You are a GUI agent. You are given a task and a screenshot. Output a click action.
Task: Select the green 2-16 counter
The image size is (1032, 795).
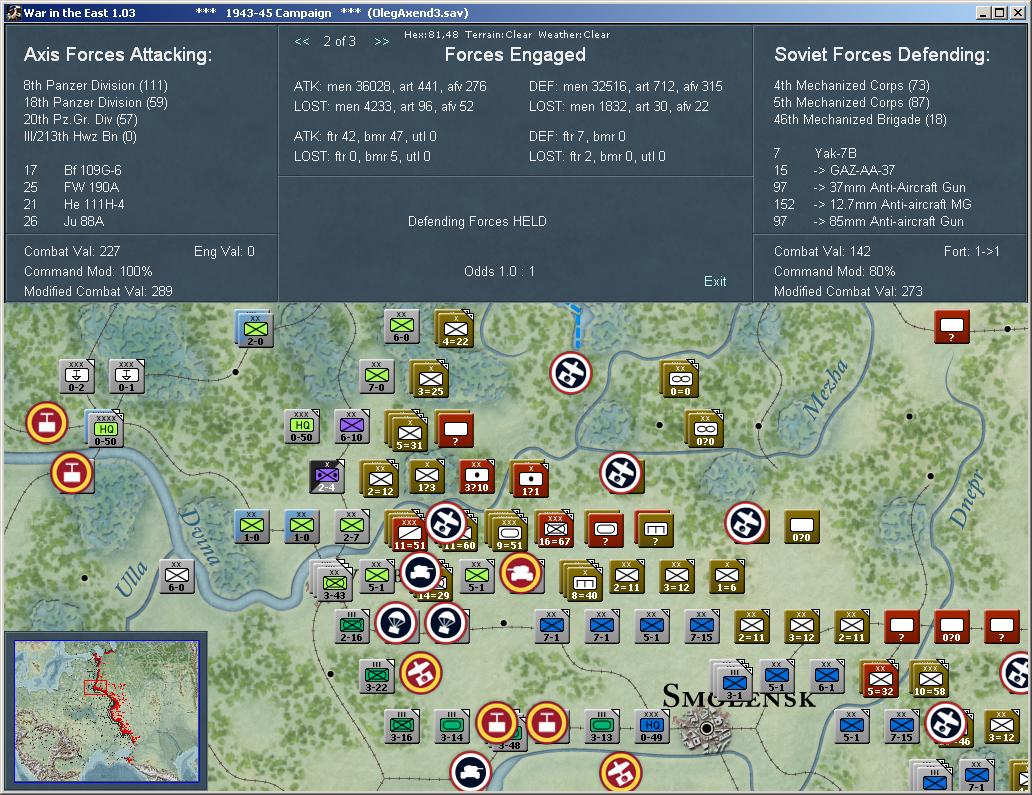tap(351, 626)
